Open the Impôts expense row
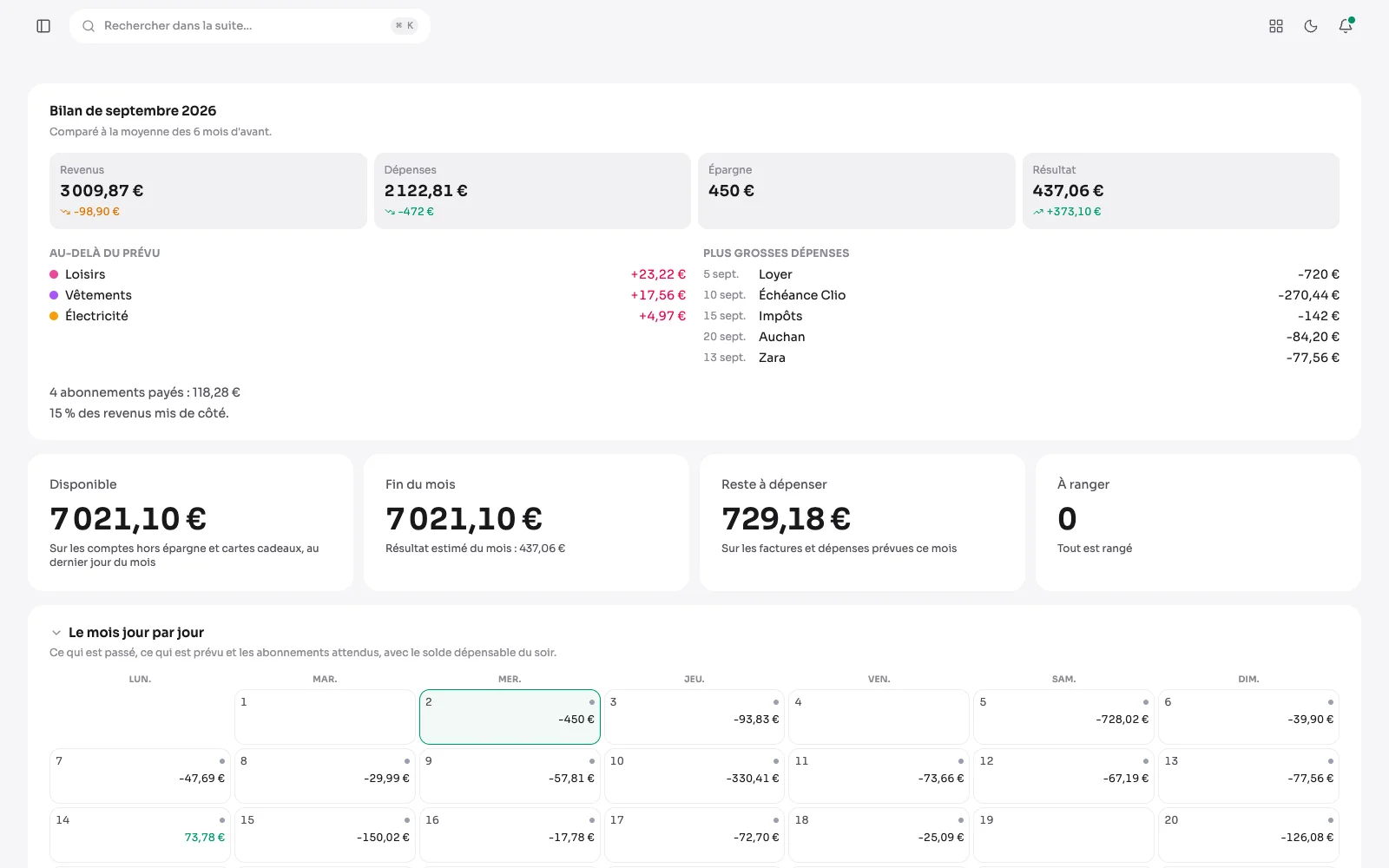Viewport: 1389px width, 868px height. point(1021,316)
